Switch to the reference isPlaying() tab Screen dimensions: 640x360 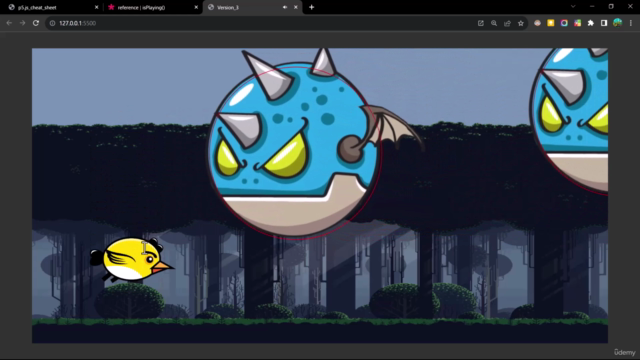[x=152, y=7]
